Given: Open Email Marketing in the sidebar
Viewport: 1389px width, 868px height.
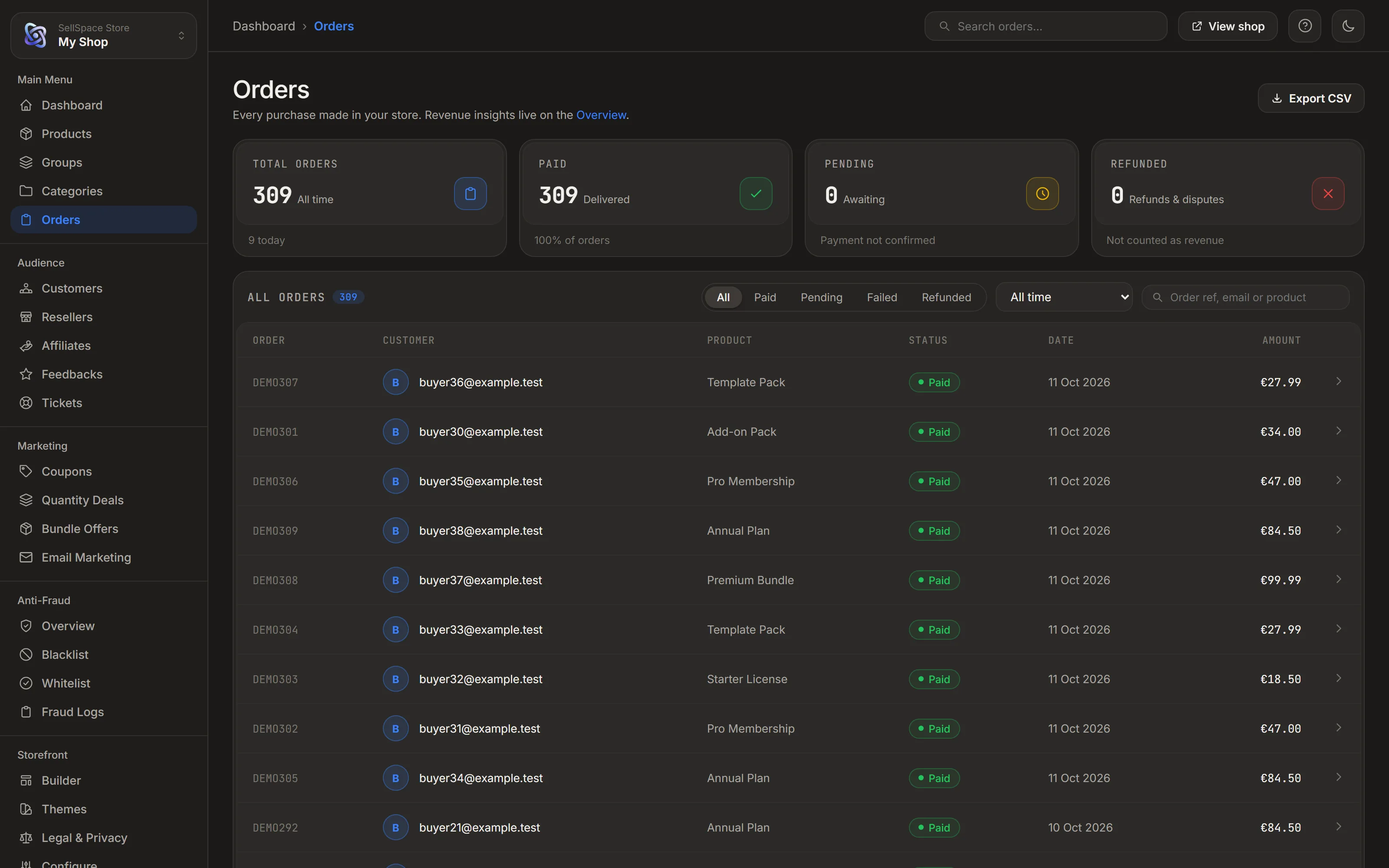Looking at the screenshot, I should tap(103, 557).
